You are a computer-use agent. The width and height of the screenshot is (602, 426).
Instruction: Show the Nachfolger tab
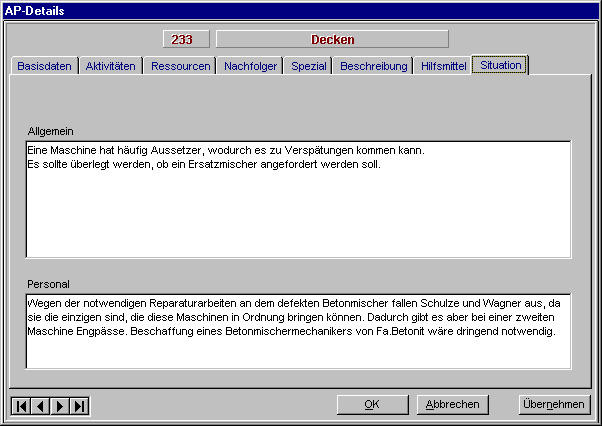click(x=251, y=66)
